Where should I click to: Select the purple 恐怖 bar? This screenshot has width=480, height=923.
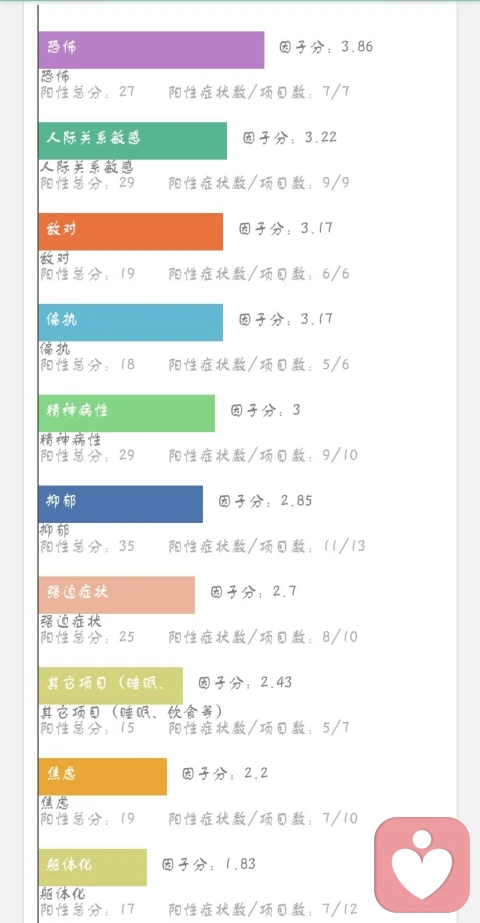pos(151,50)
